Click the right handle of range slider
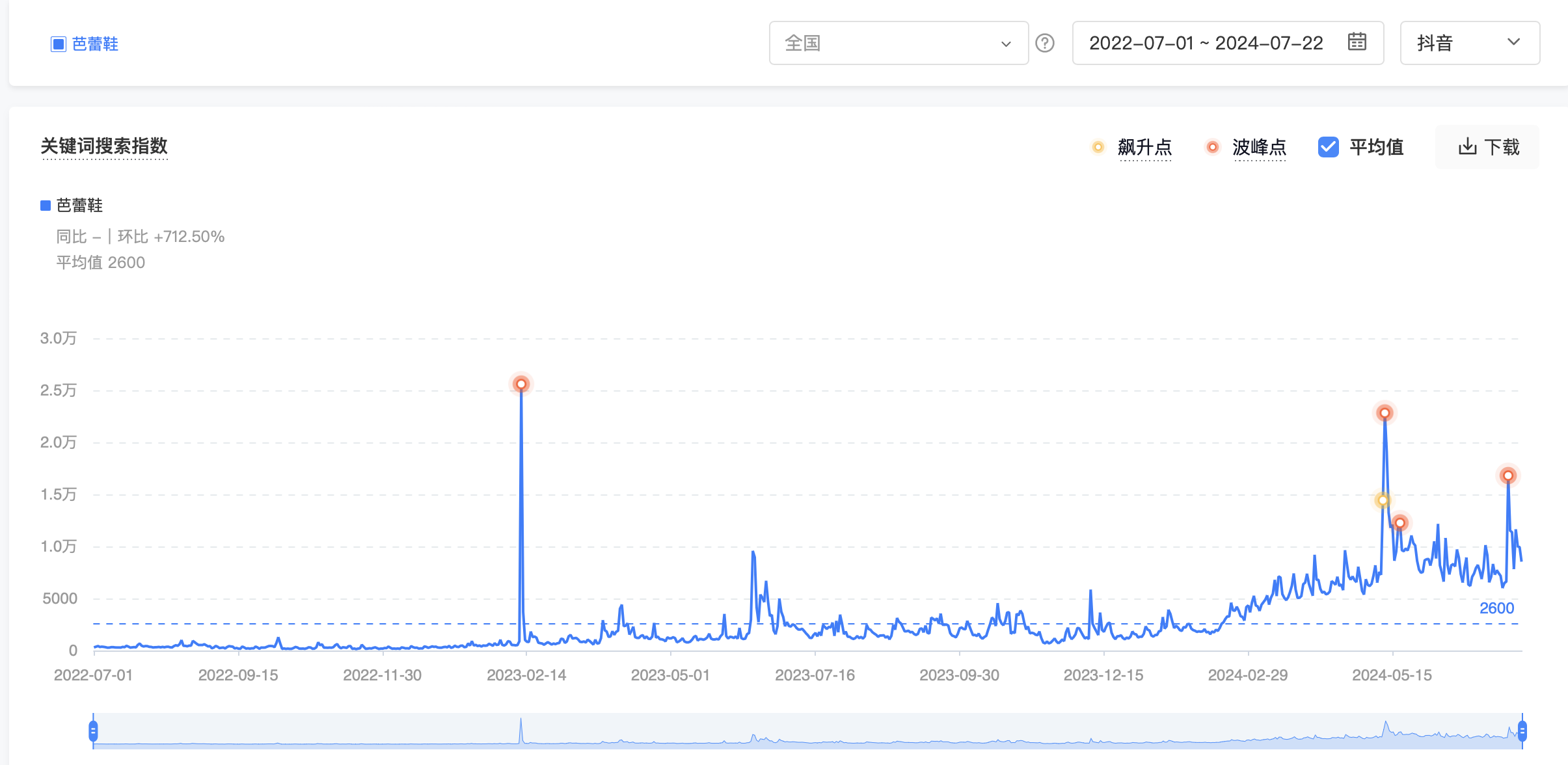The width and height of the screenshot is (1568, 765). coord(1522,731)
